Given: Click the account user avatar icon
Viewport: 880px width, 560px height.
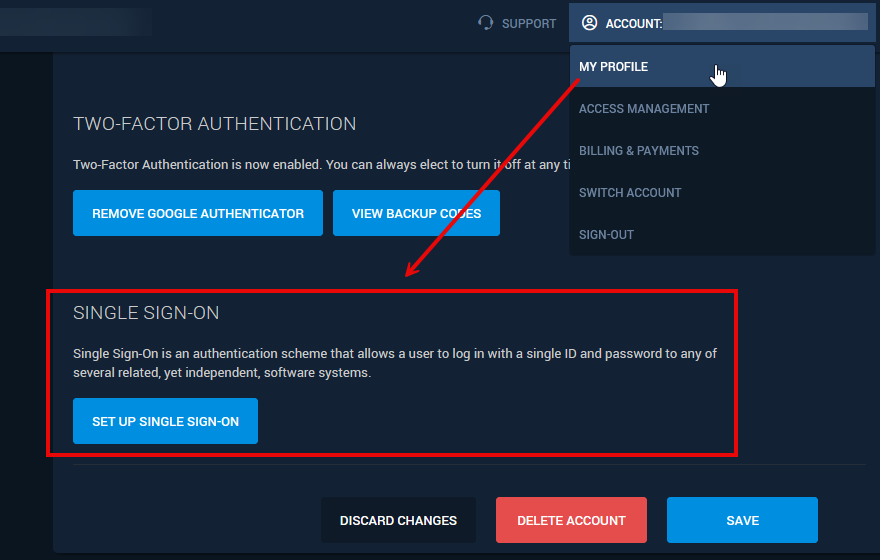Looking at the screenshot, I should tap(589, 23).
